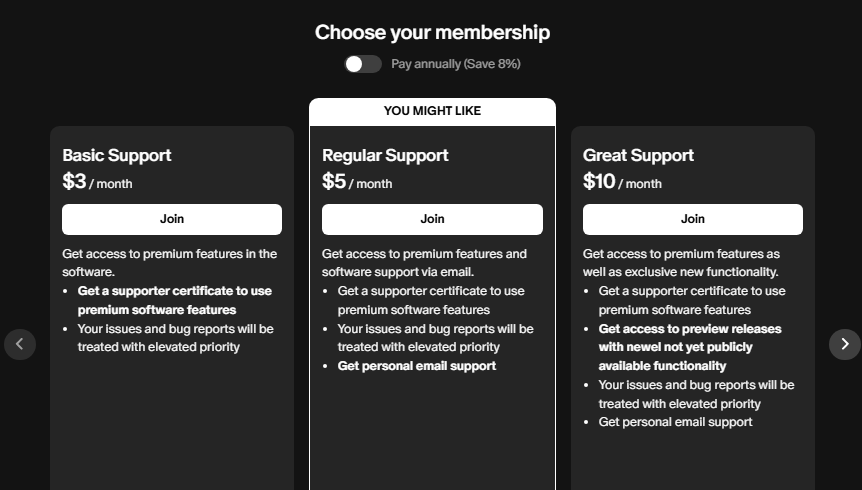This screenshot has height=490, width=862.
Task: Select the "YOU MIGHT LIKE" banner
Action: (x=432, y=111)
